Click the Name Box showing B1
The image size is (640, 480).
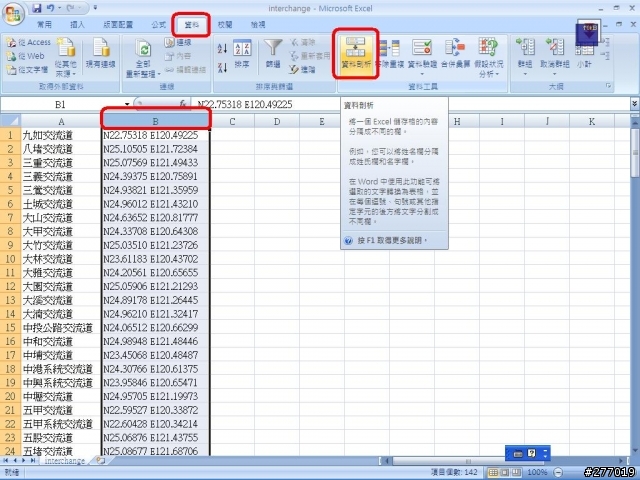pyautogui.click(x=60, y=104)
